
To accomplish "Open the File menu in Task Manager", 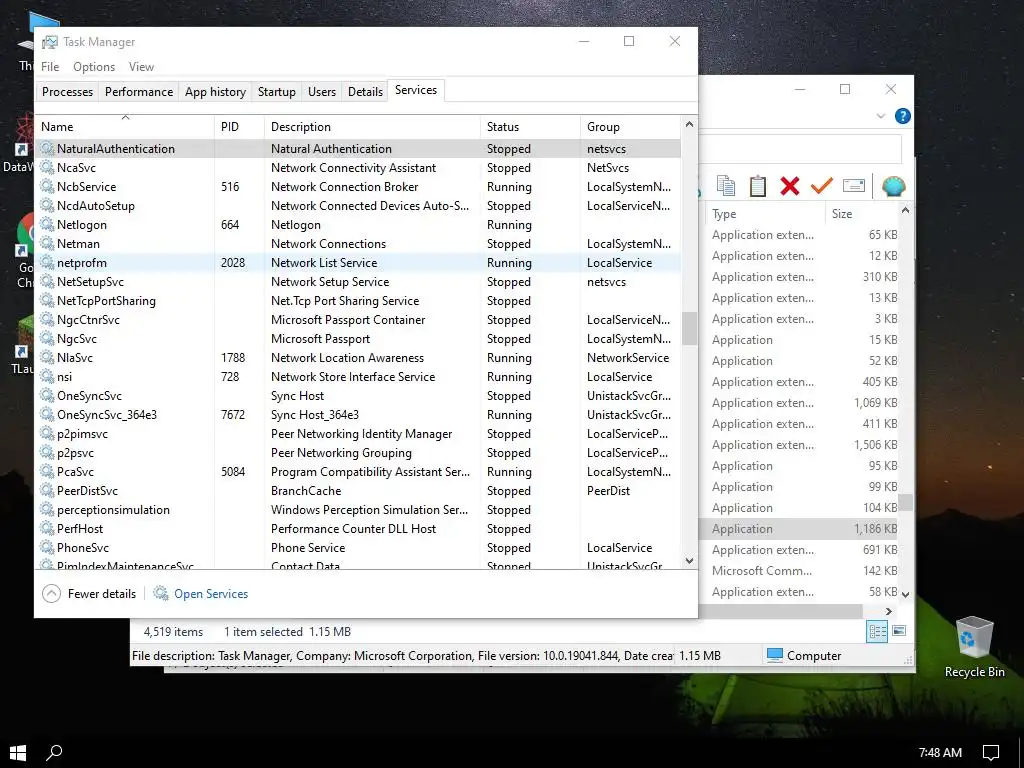I will pyautogui.click(x=50, y=67).
